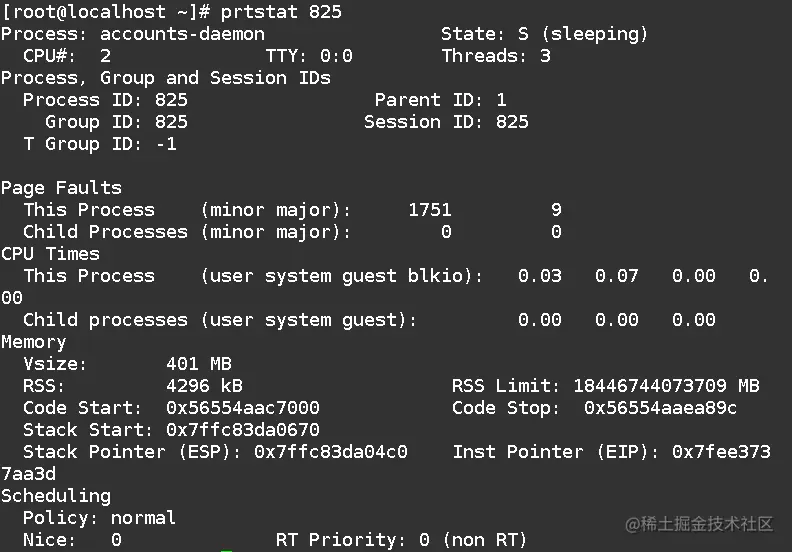The width and height of the screenshot is (792, 552).
Task: Click the Stack Start address 0x7ffc83da0670
Action: (242, 430)
